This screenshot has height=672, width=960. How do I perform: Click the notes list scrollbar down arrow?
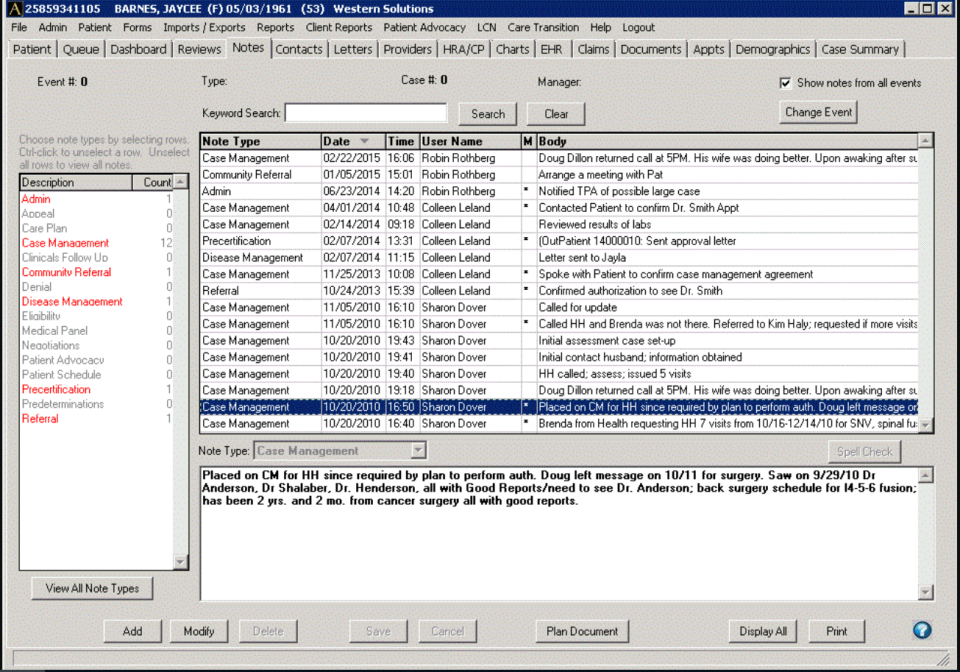coord(925,424)
